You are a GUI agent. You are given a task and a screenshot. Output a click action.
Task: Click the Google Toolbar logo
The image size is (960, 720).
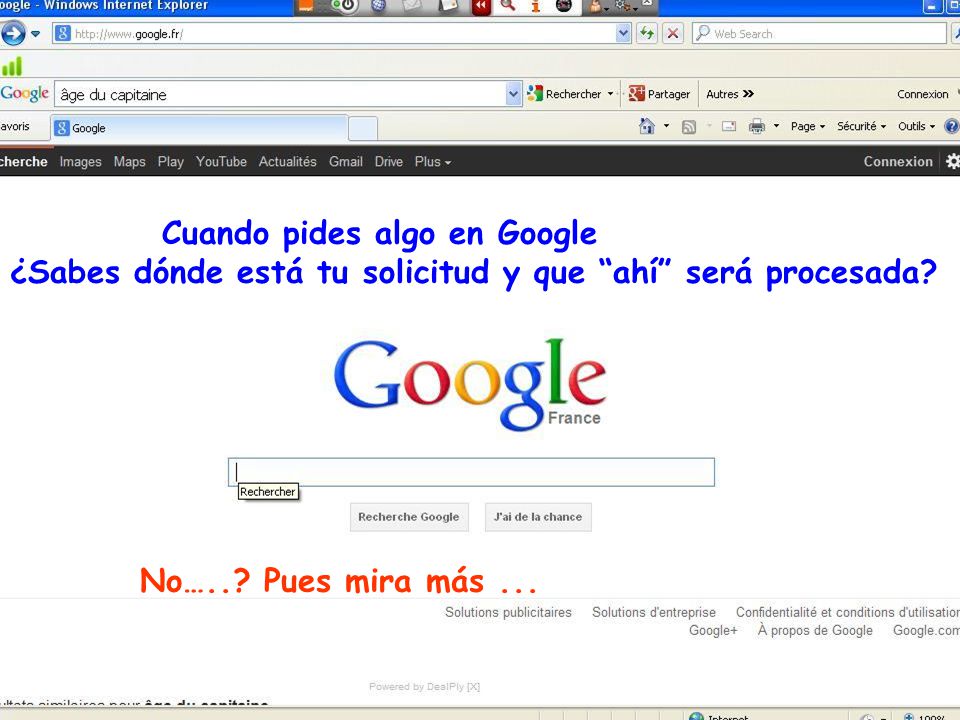pos(24,94)
